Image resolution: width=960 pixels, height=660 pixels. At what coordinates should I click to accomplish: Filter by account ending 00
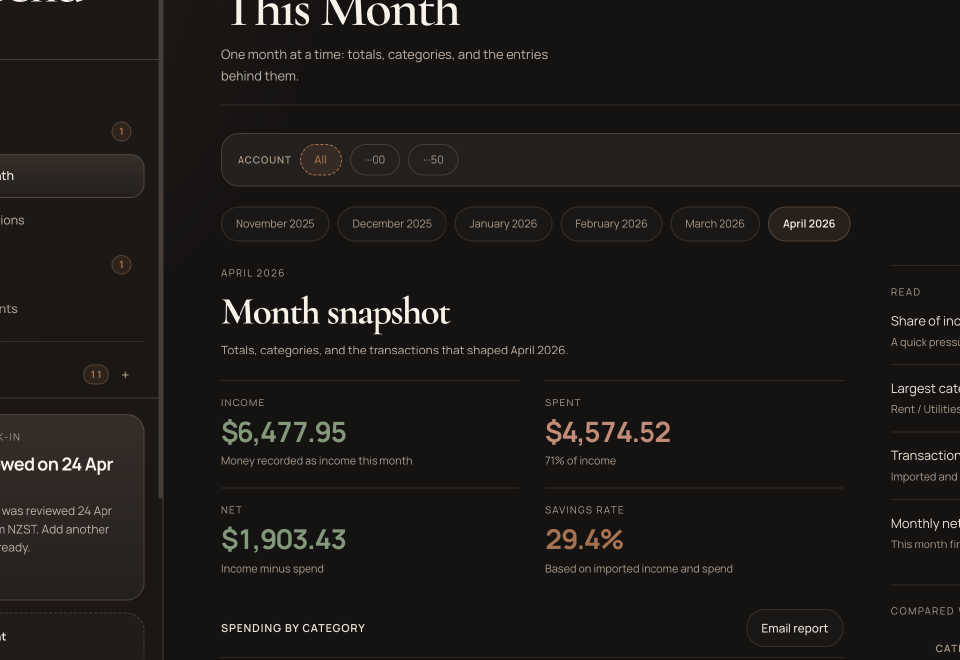375,160
